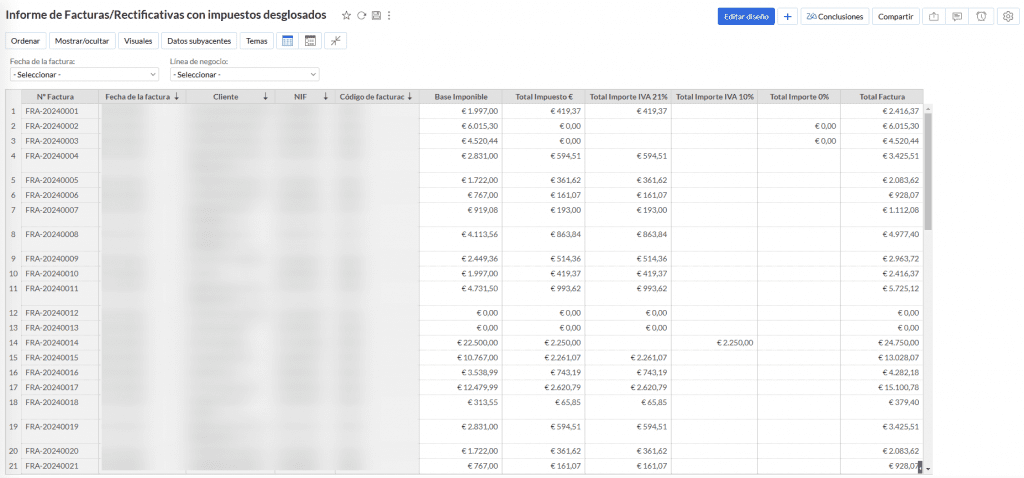
Task: Click the Editar diseño button
Action: click(746, 17)
